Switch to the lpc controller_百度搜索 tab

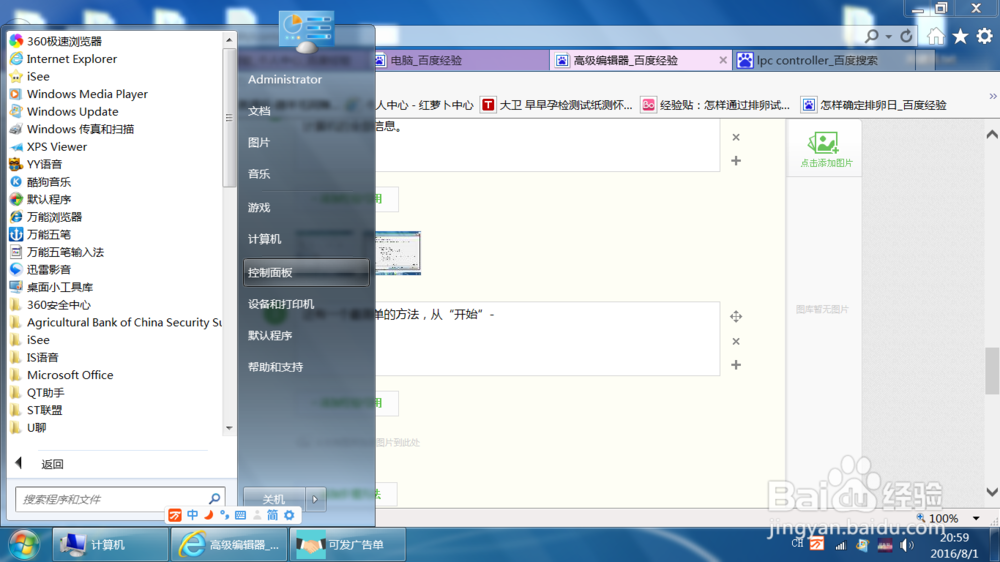822,61
